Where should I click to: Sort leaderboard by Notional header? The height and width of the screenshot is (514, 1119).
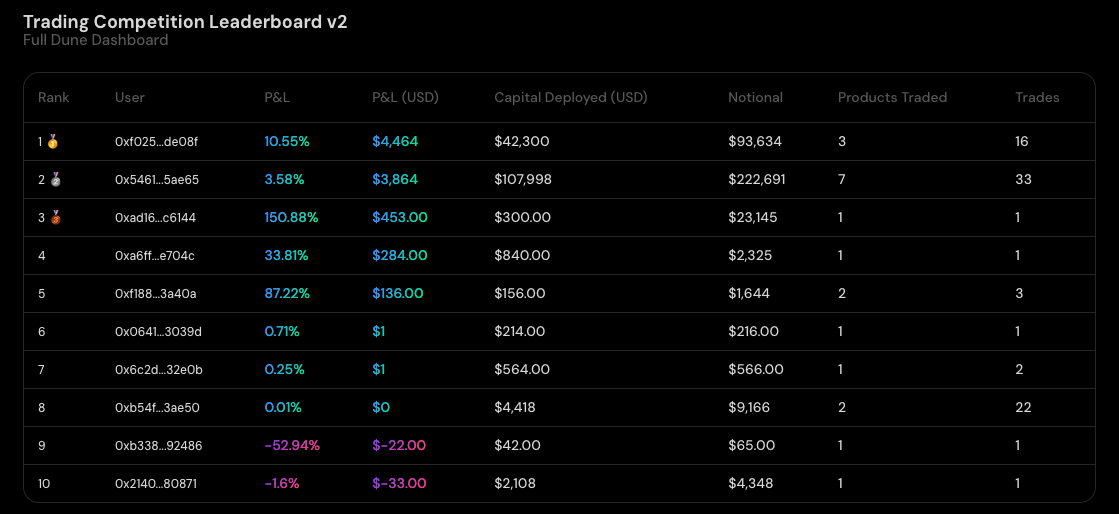click(x=755, y=97)
